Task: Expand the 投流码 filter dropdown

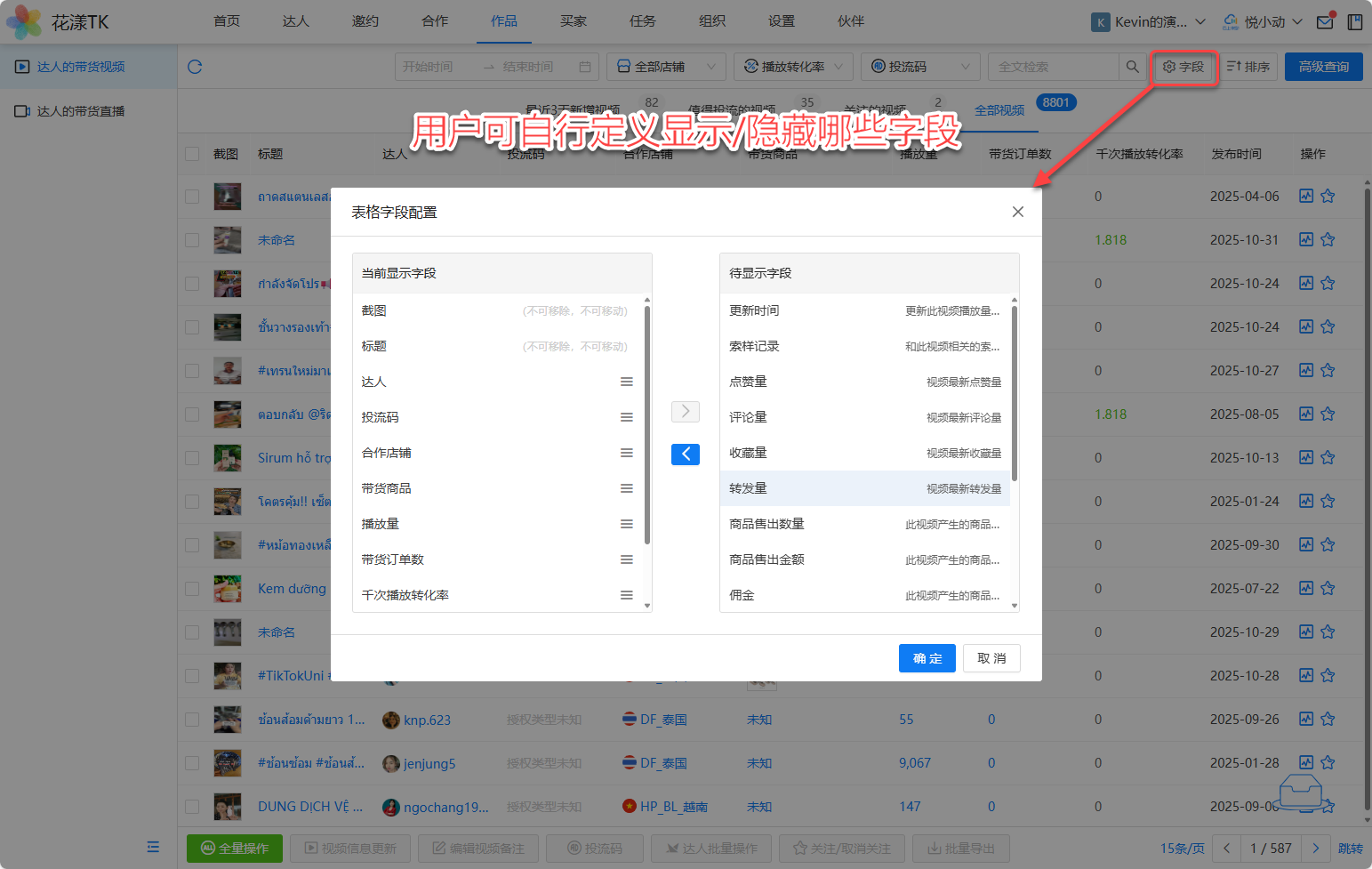Action: tap(919, 67)
